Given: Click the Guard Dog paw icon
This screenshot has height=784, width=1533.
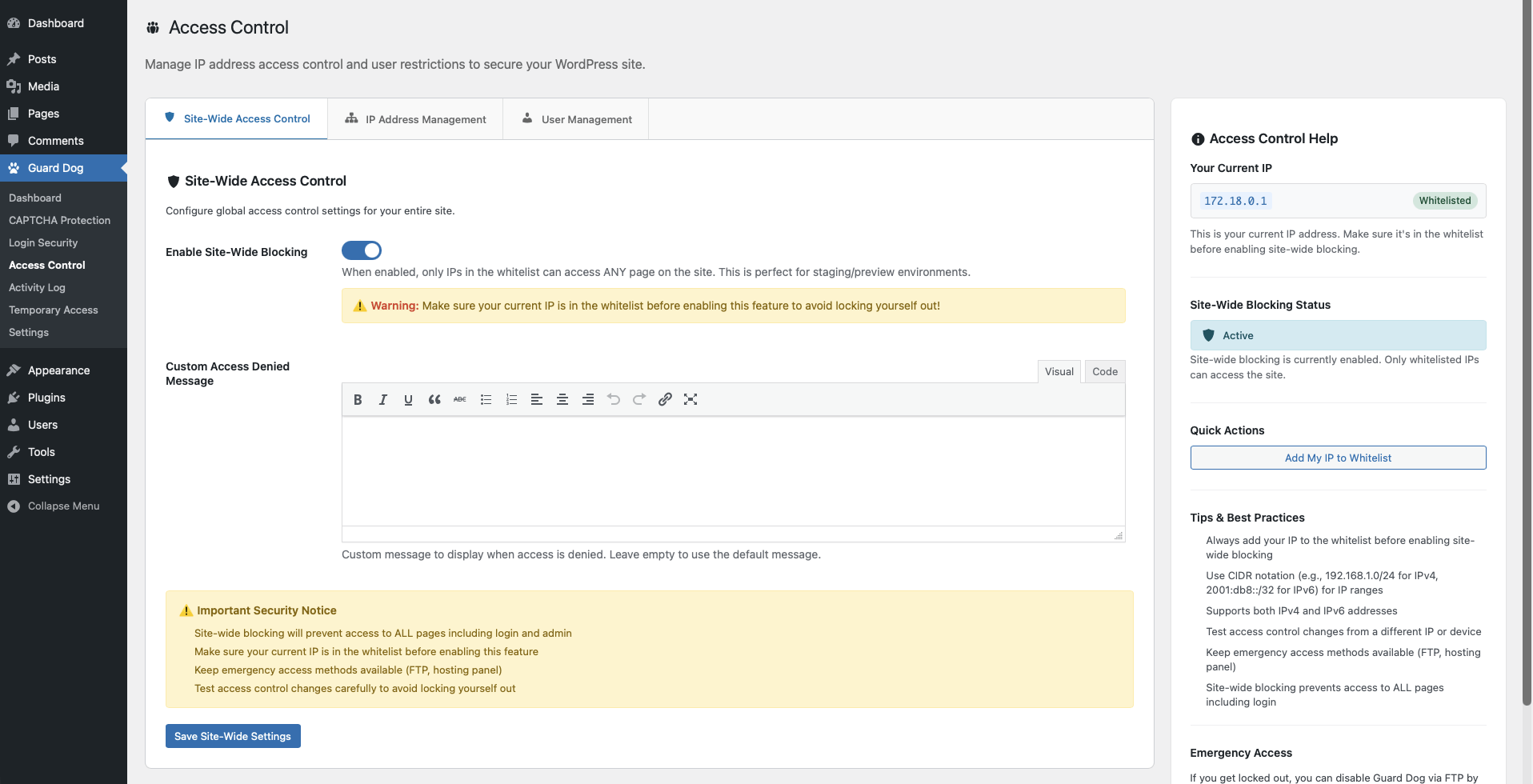Looking at the screenshot, I should (x=14, y=168).
